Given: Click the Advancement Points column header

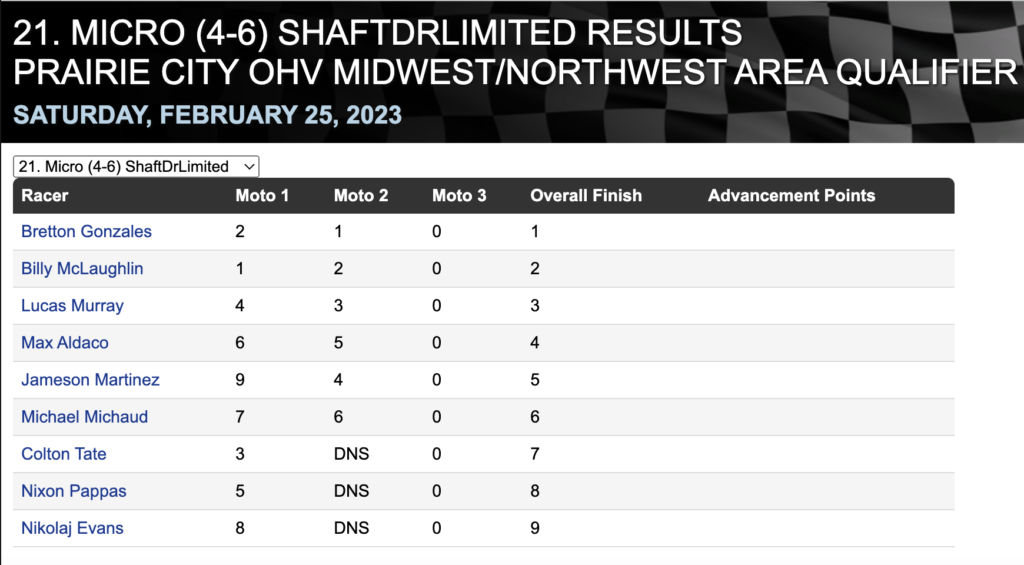Looking at the screenshot, I should pyautogui.click(x=792, y=195).
